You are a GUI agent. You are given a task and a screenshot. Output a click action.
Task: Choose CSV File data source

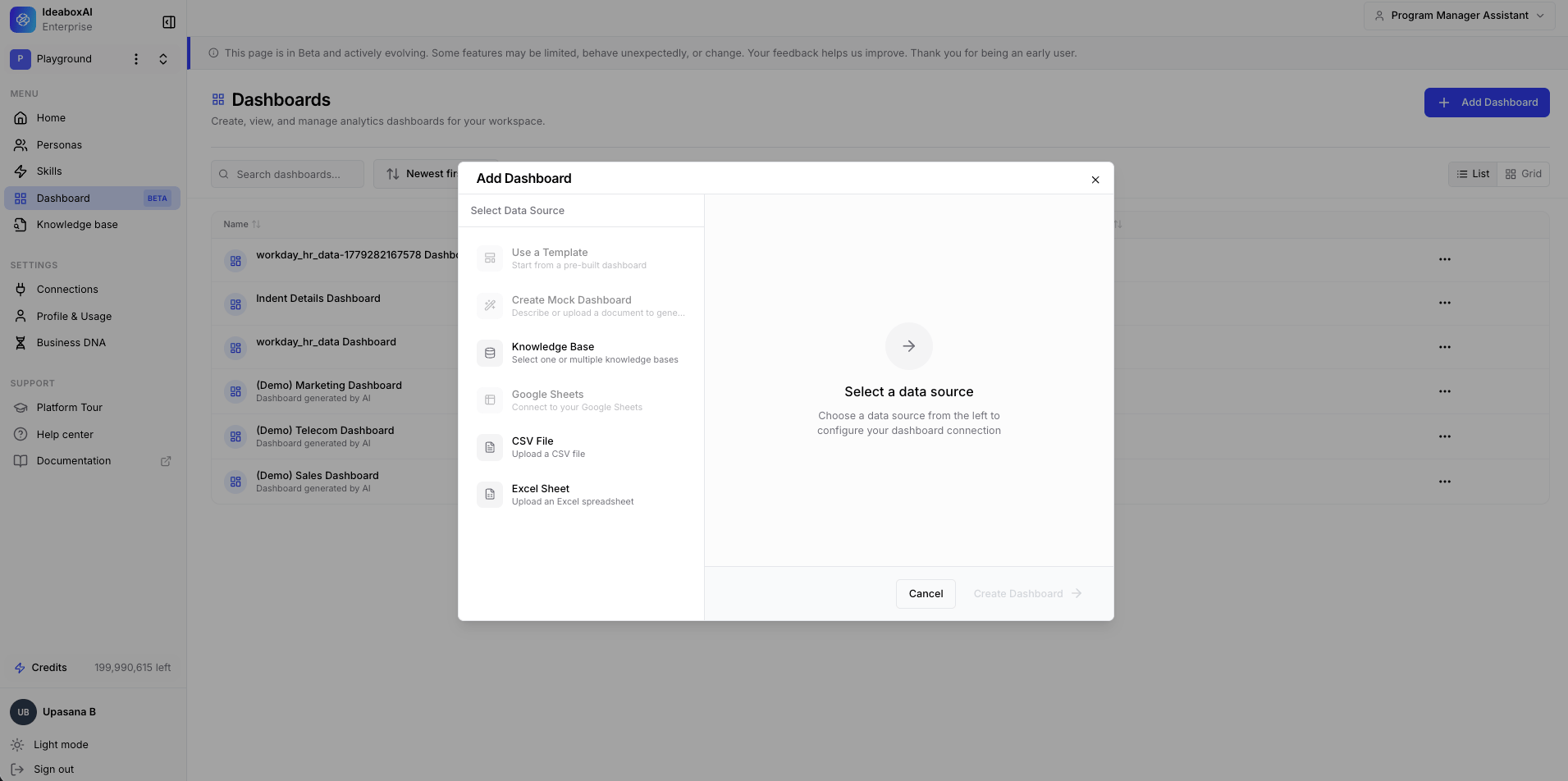pyautogui.click(x=582, y=447)
